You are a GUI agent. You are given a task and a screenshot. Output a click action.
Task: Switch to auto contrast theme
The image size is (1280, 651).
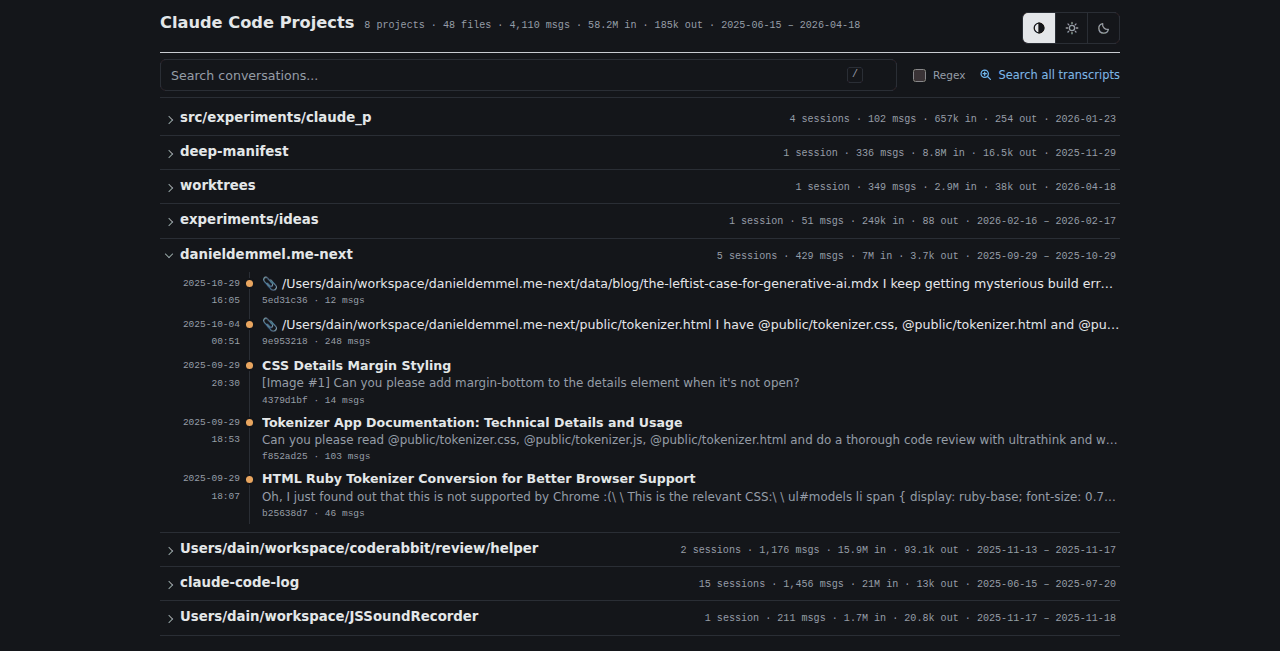point(1039,28)
